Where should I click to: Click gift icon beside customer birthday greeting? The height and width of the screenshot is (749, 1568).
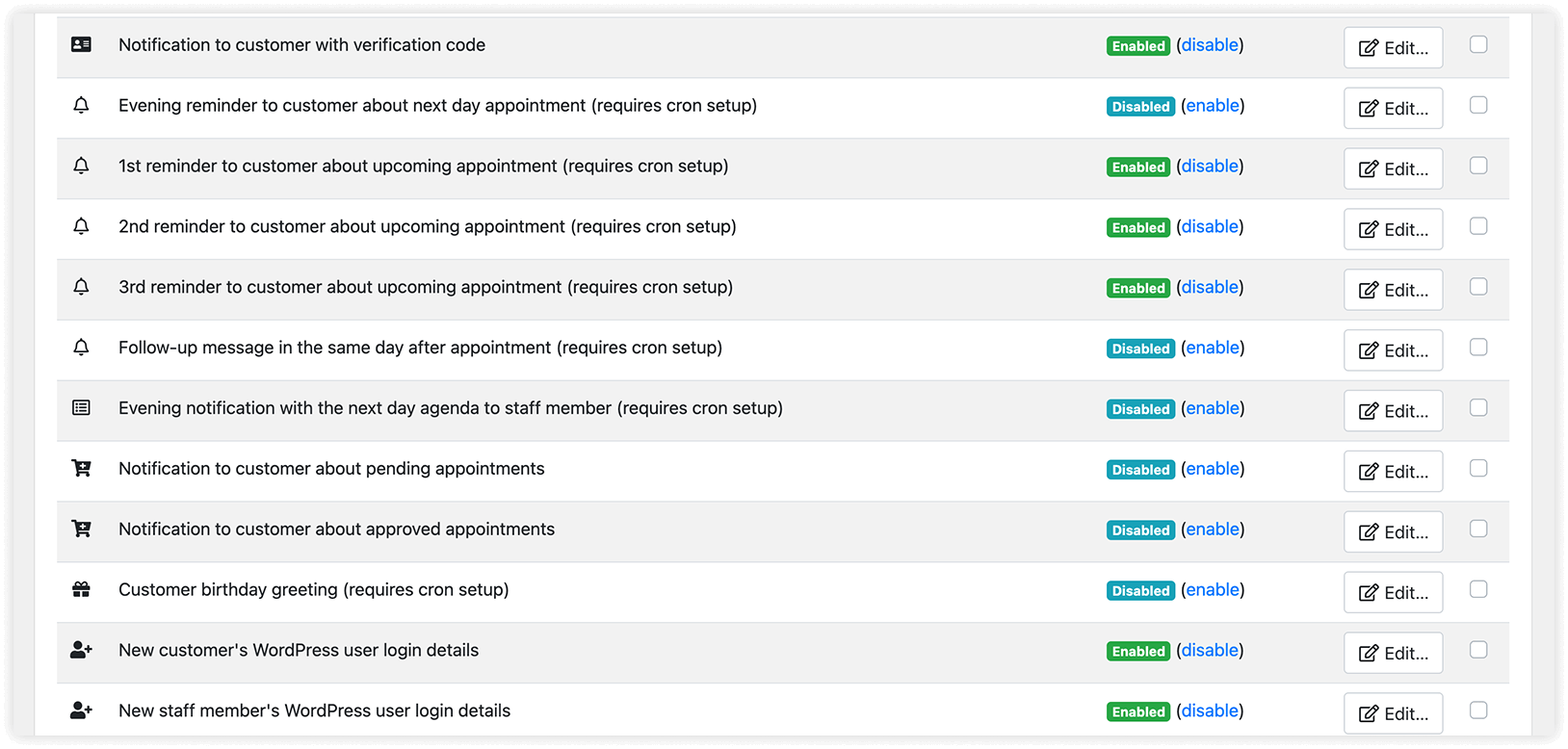coord(81,589)
